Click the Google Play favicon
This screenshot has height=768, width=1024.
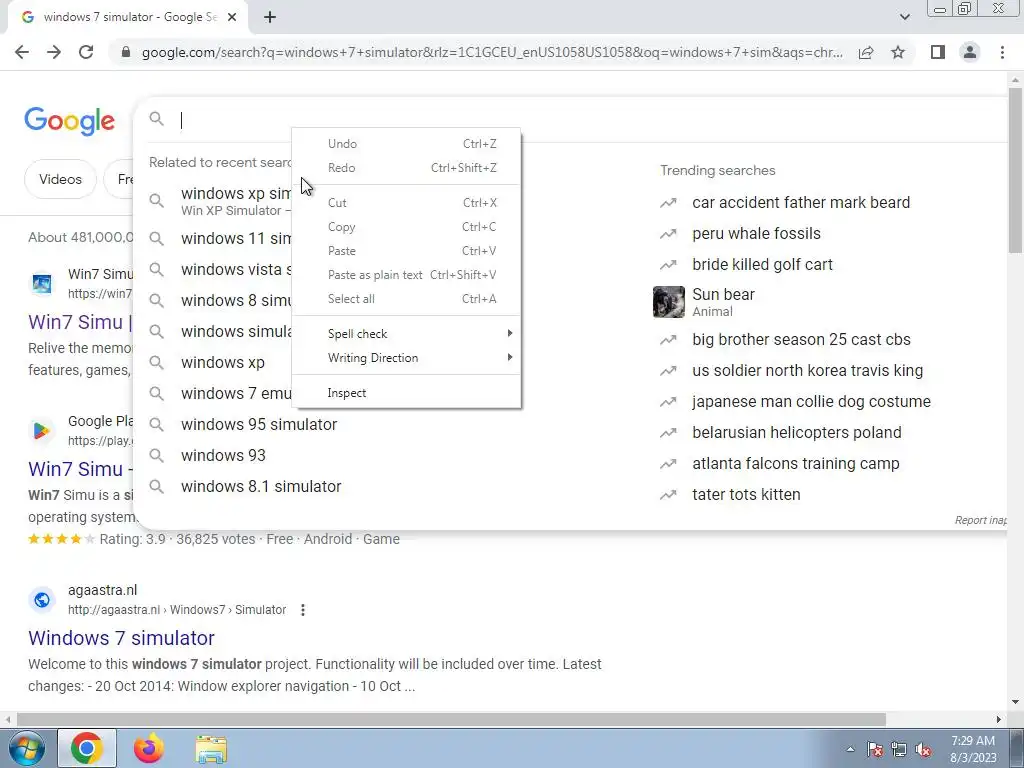point(42,430)
